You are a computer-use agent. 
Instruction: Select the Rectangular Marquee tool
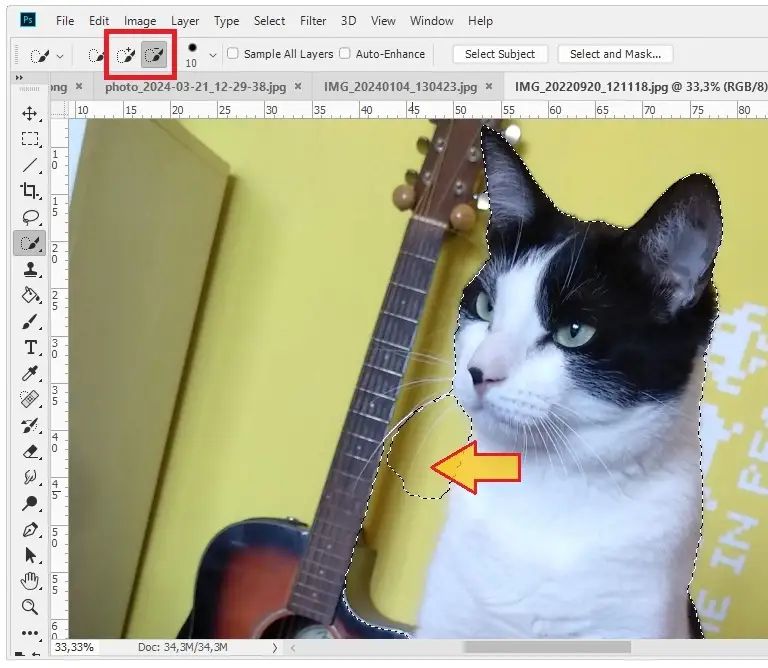coord(30,139)
